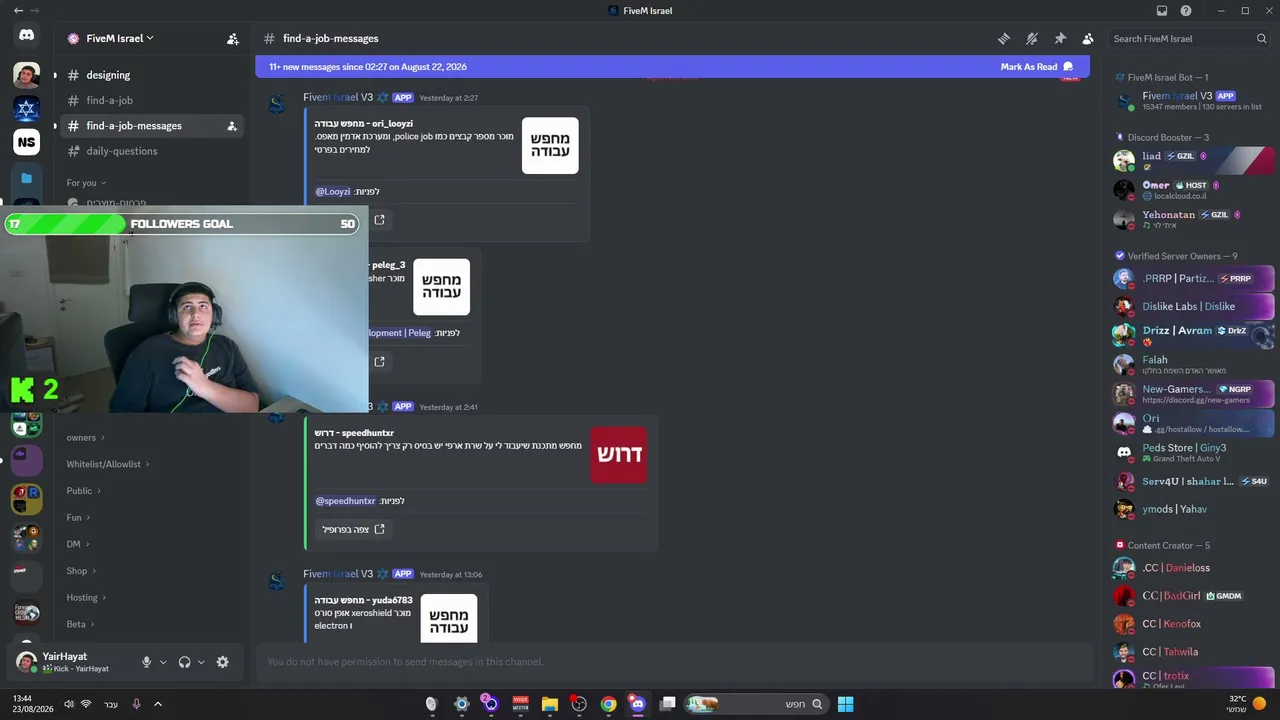This screenshot has height=720, width=1280.
Task: Open the red speedhuntxr embed thumbnail
Action: pyautogui.click(x=619, y=455)
